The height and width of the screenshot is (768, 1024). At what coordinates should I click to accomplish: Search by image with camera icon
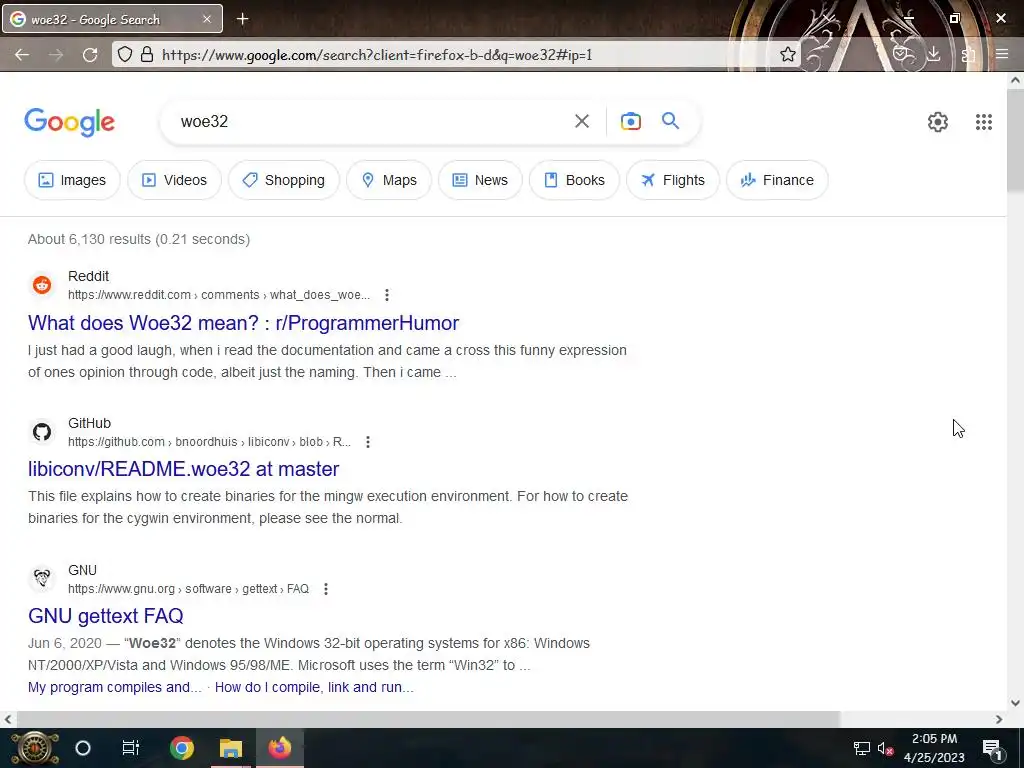(x=631, y=121)
